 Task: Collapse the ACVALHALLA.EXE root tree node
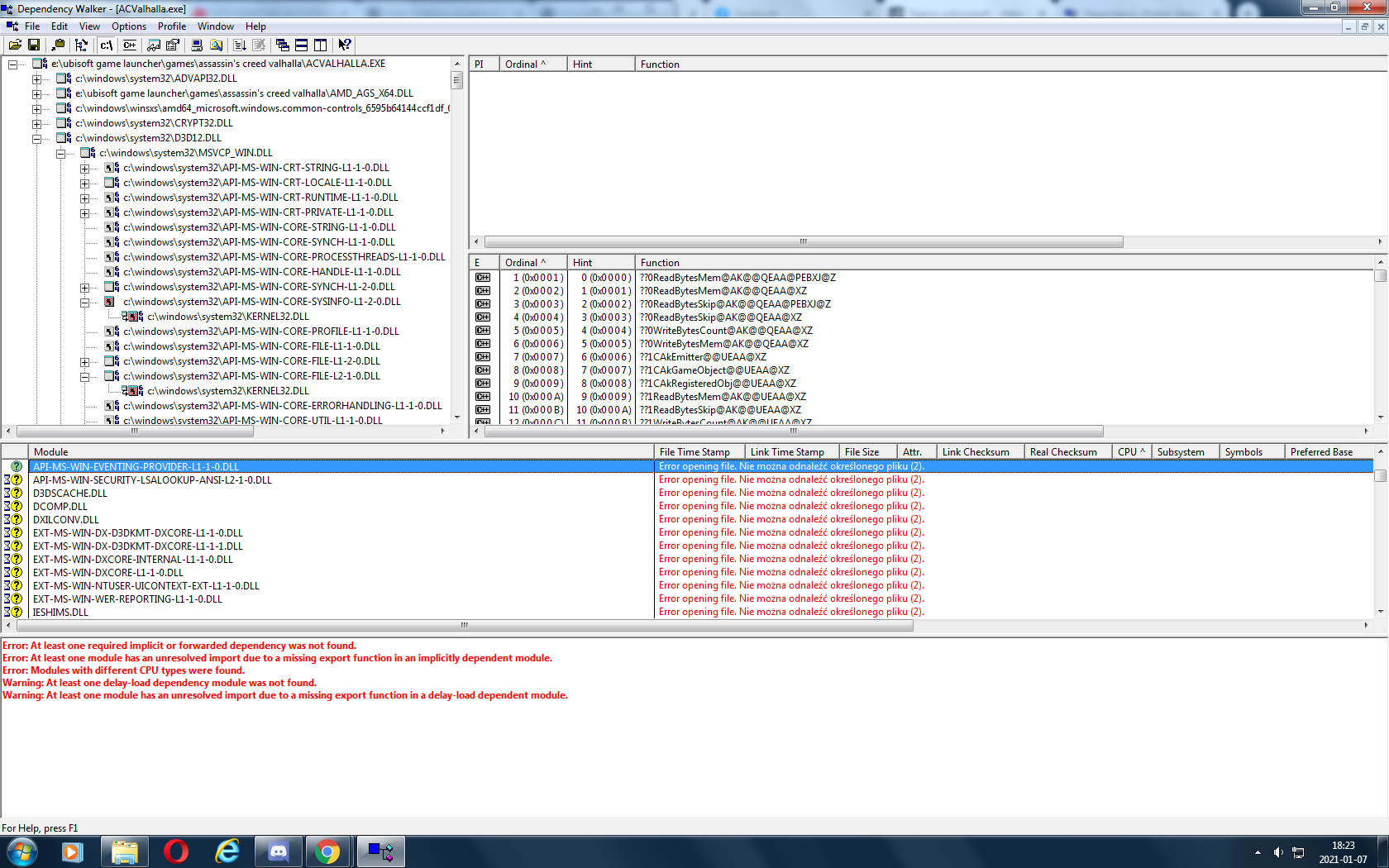tap(12, 64)
